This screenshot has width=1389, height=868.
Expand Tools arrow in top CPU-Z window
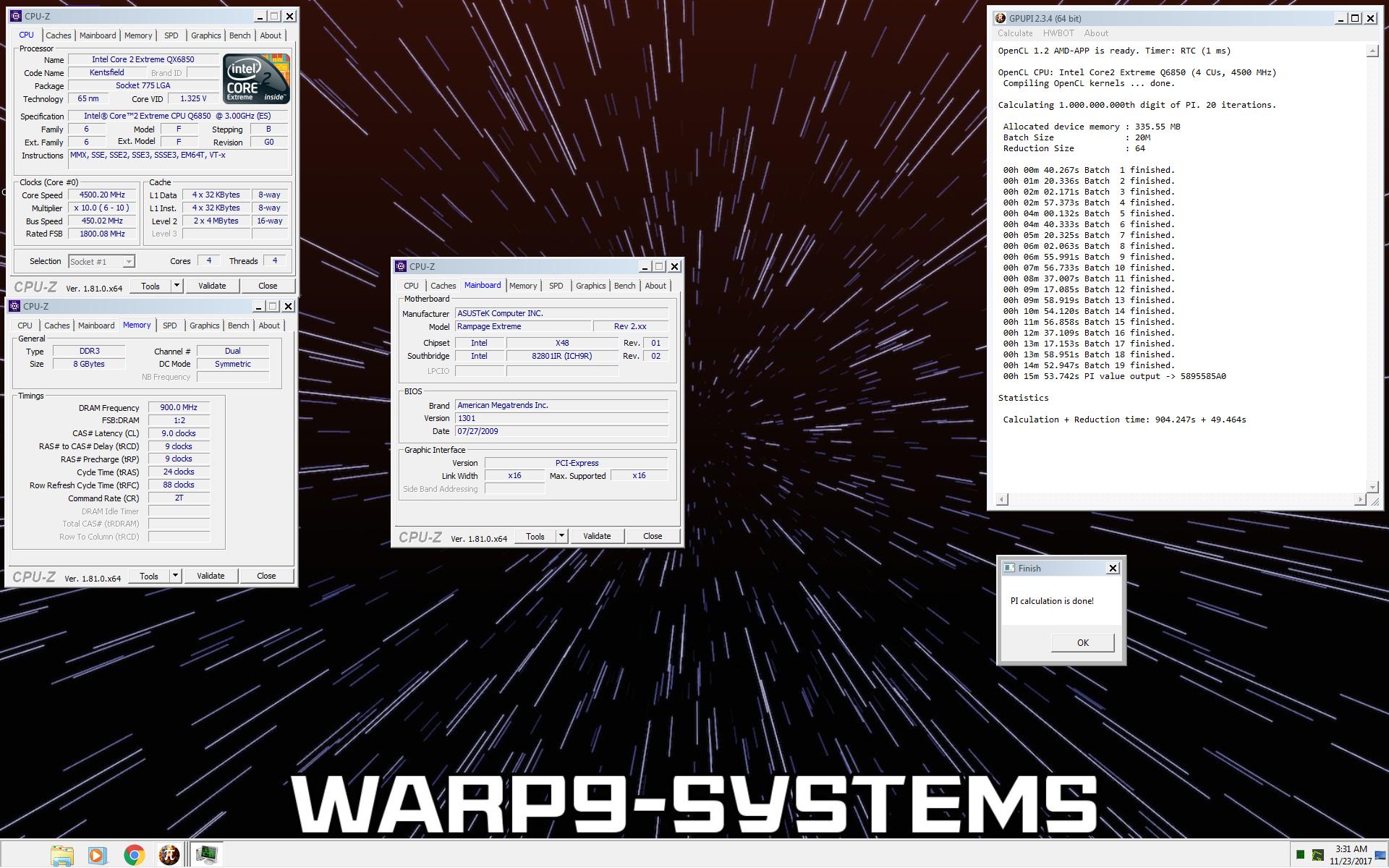point(176,286)
